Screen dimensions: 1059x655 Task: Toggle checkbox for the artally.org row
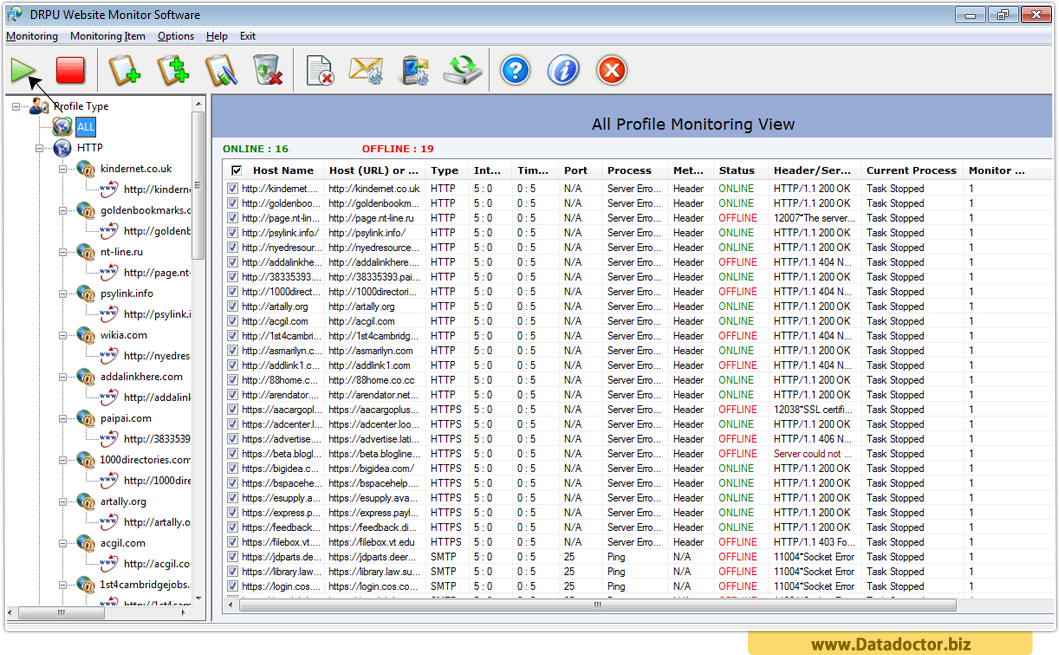(x=233, y=306)
